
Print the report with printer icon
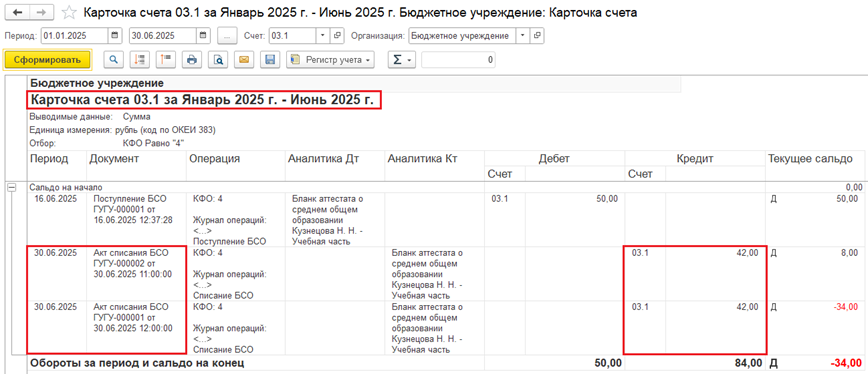[192, 60]
